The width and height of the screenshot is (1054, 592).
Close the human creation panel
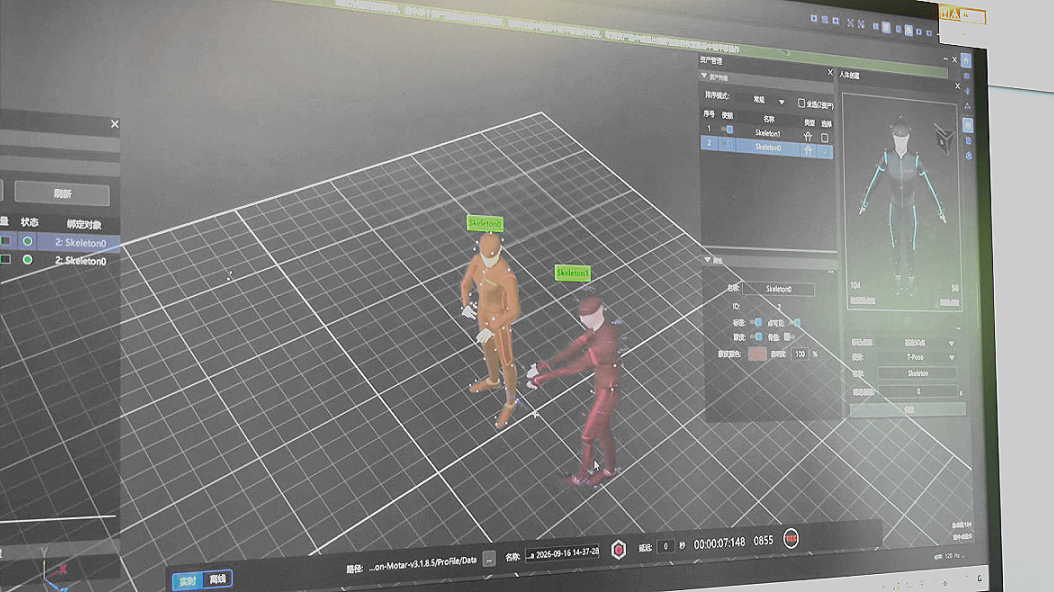coord(958,86)
